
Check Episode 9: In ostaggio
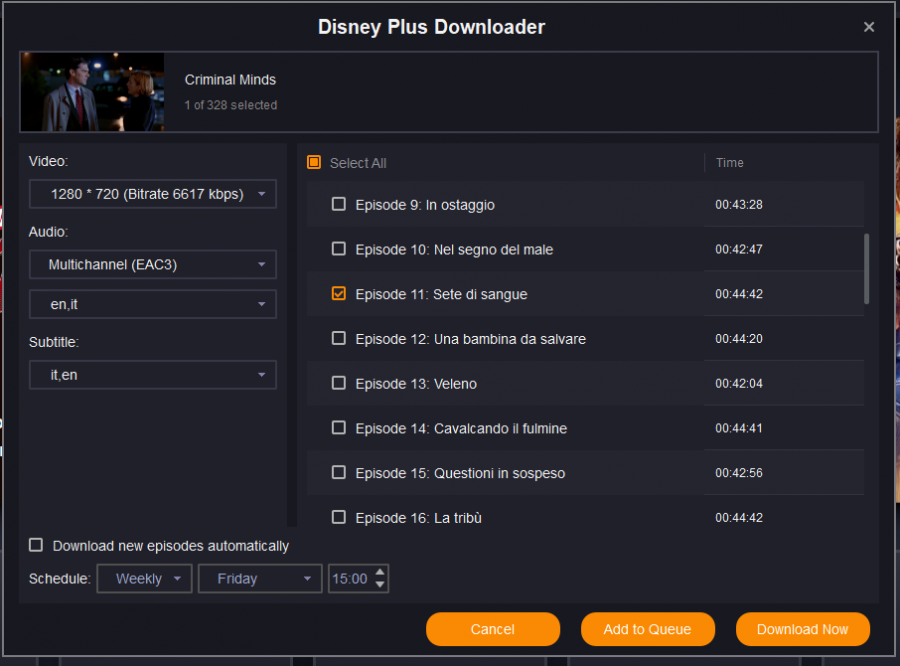tap(339, 204)
